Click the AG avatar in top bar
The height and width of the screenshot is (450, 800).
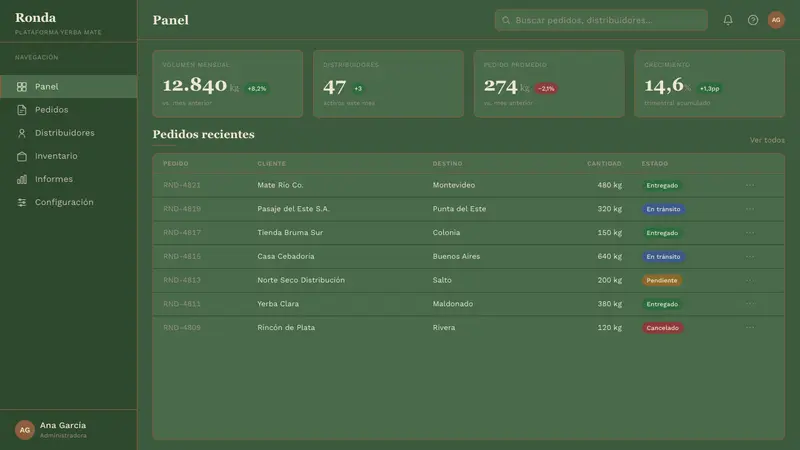pyautogui.click(x=776, y=20)
